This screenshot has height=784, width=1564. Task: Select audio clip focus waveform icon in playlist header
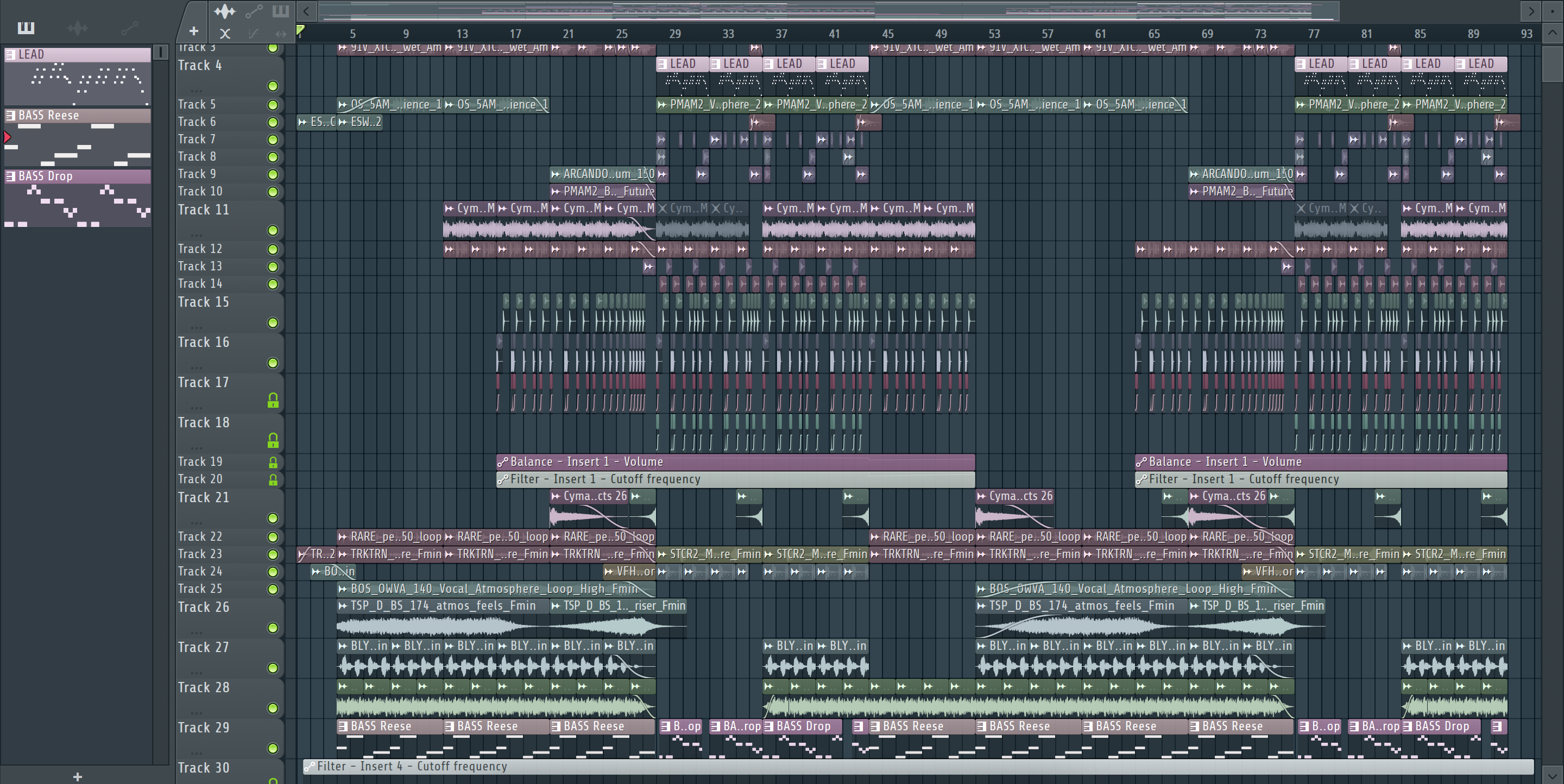(225, 11)
